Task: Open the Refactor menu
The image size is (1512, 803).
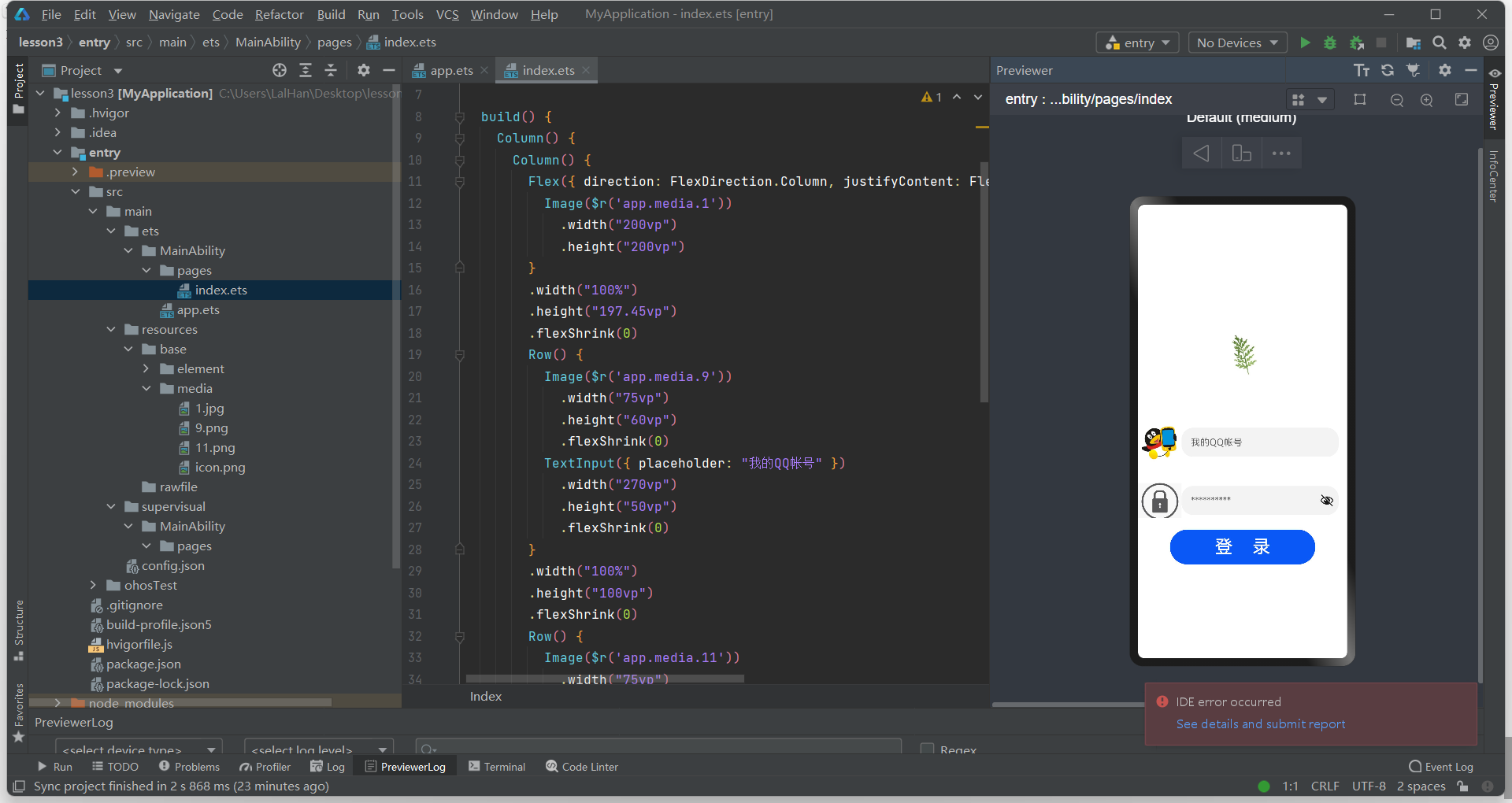Action: point(279,14)
